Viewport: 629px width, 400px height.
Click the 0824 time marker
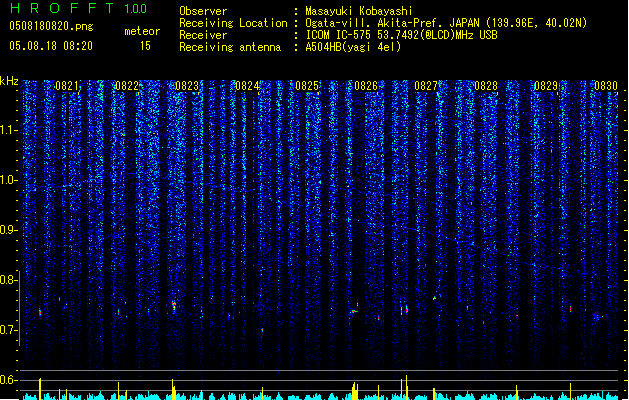tap(247, 86)
